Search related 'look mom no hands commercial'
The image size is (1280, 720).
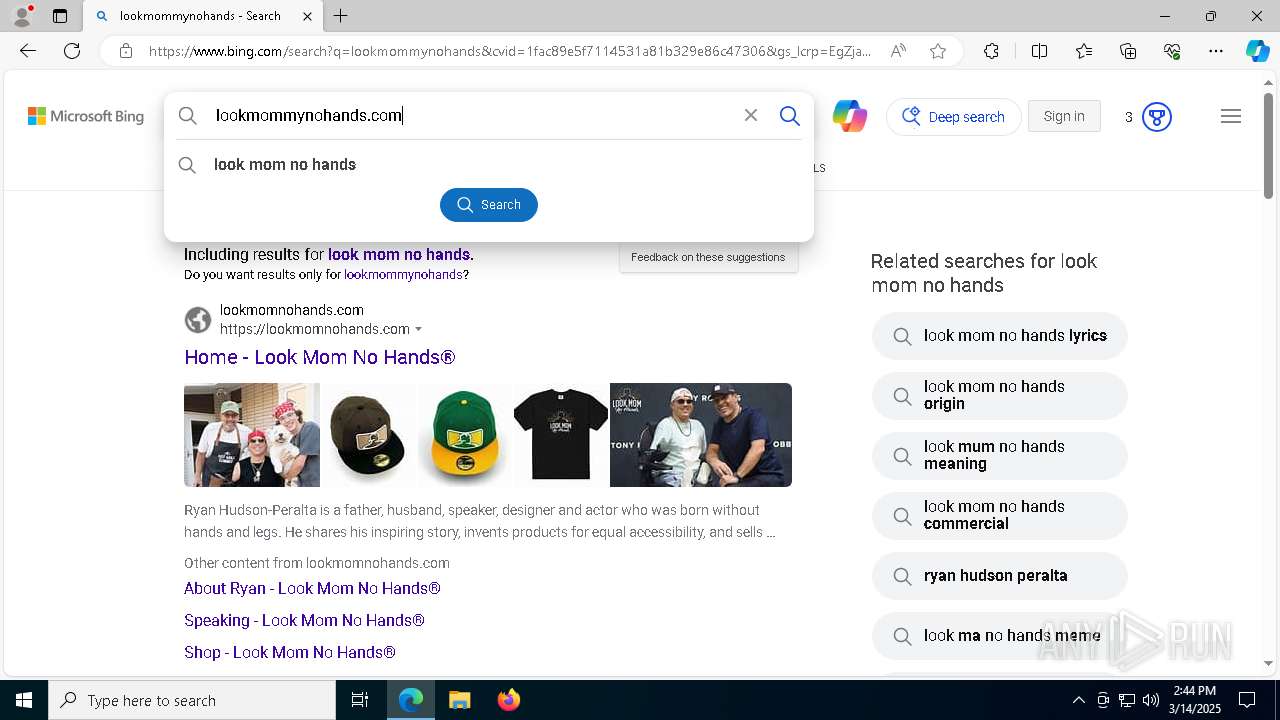1000,515
